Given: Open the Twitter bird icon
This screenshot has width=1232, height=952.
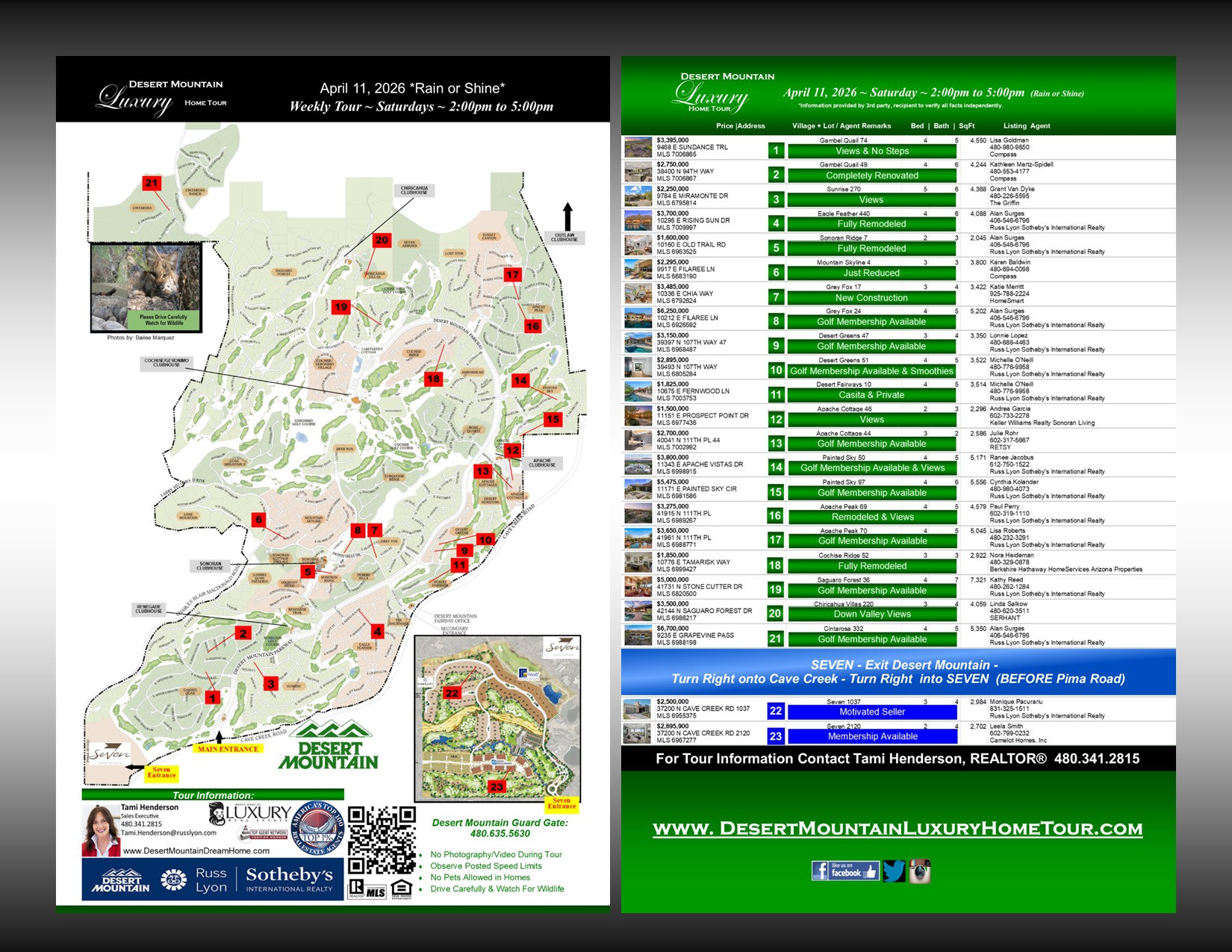Looking at the screenshot, I should pyautogui.click(x=894, y=871).
